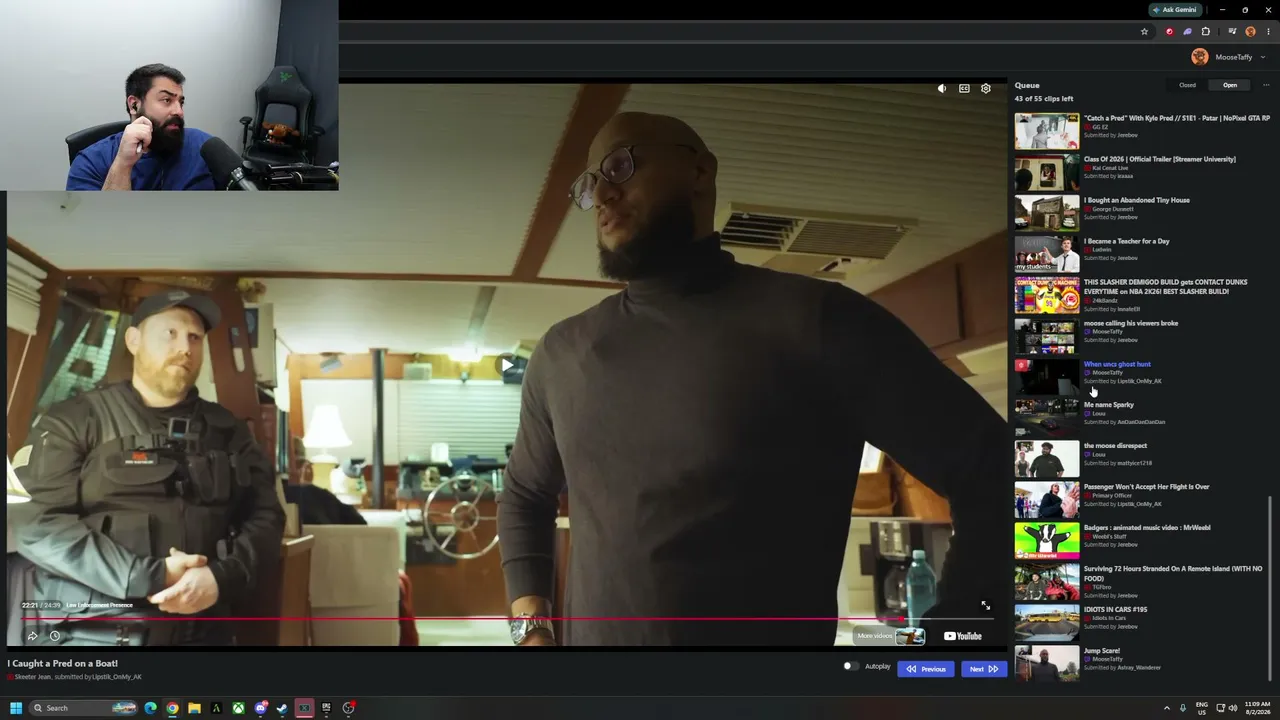Seek along the red video progress bar
The height and width of the screenshot is (720, 1280).
click(507, 619)
